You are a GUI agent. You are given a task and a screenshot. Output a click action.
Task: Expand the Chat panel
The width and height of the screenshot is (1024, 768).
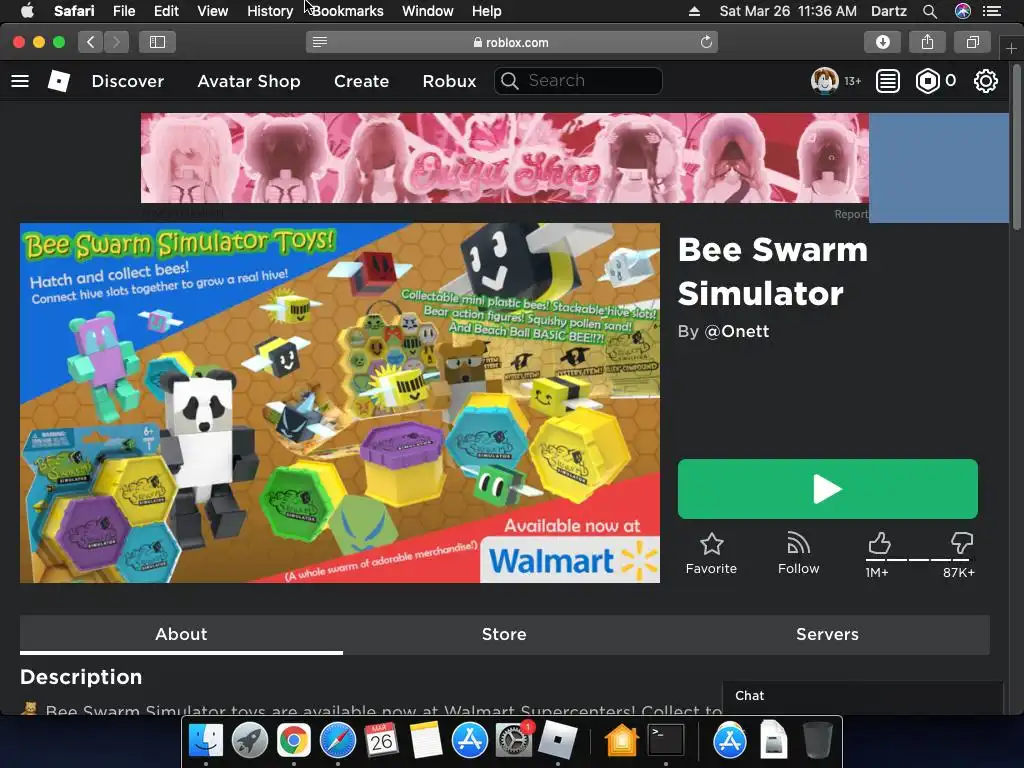click(x=862, y=696)
